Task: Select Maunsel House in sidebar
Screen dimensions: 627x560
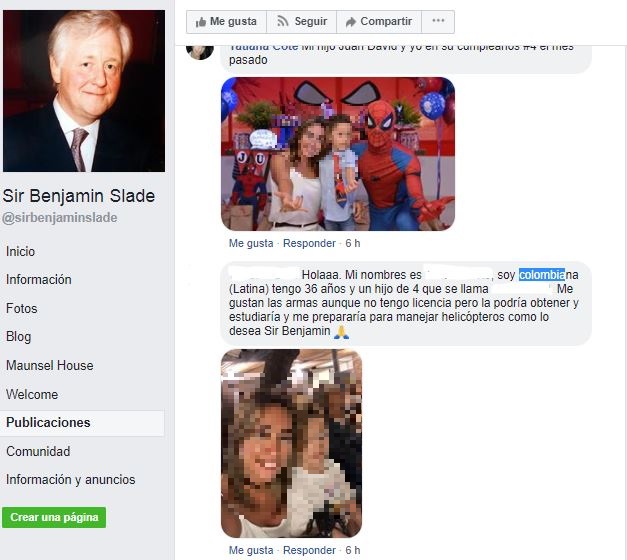Action: tap(50, 366)
